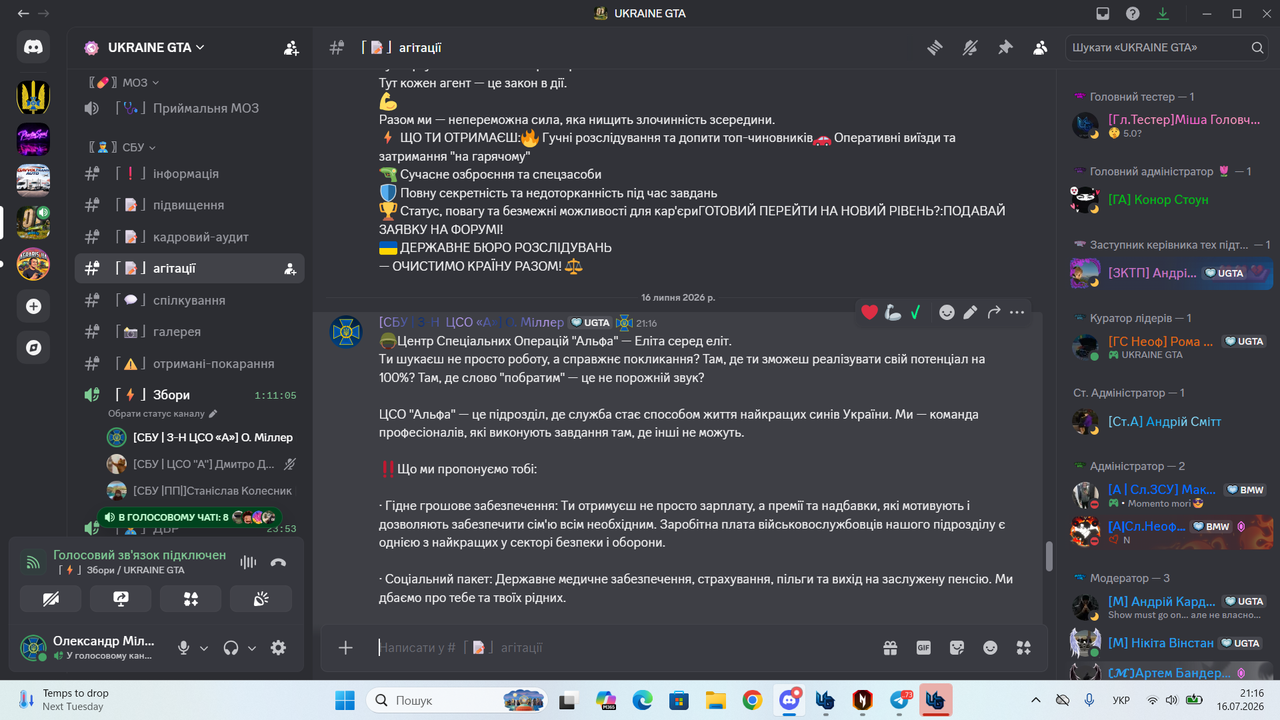Screen dimensions: 1280x720
Task: Toggle screen sharing in voice panel
Action: 121,598
